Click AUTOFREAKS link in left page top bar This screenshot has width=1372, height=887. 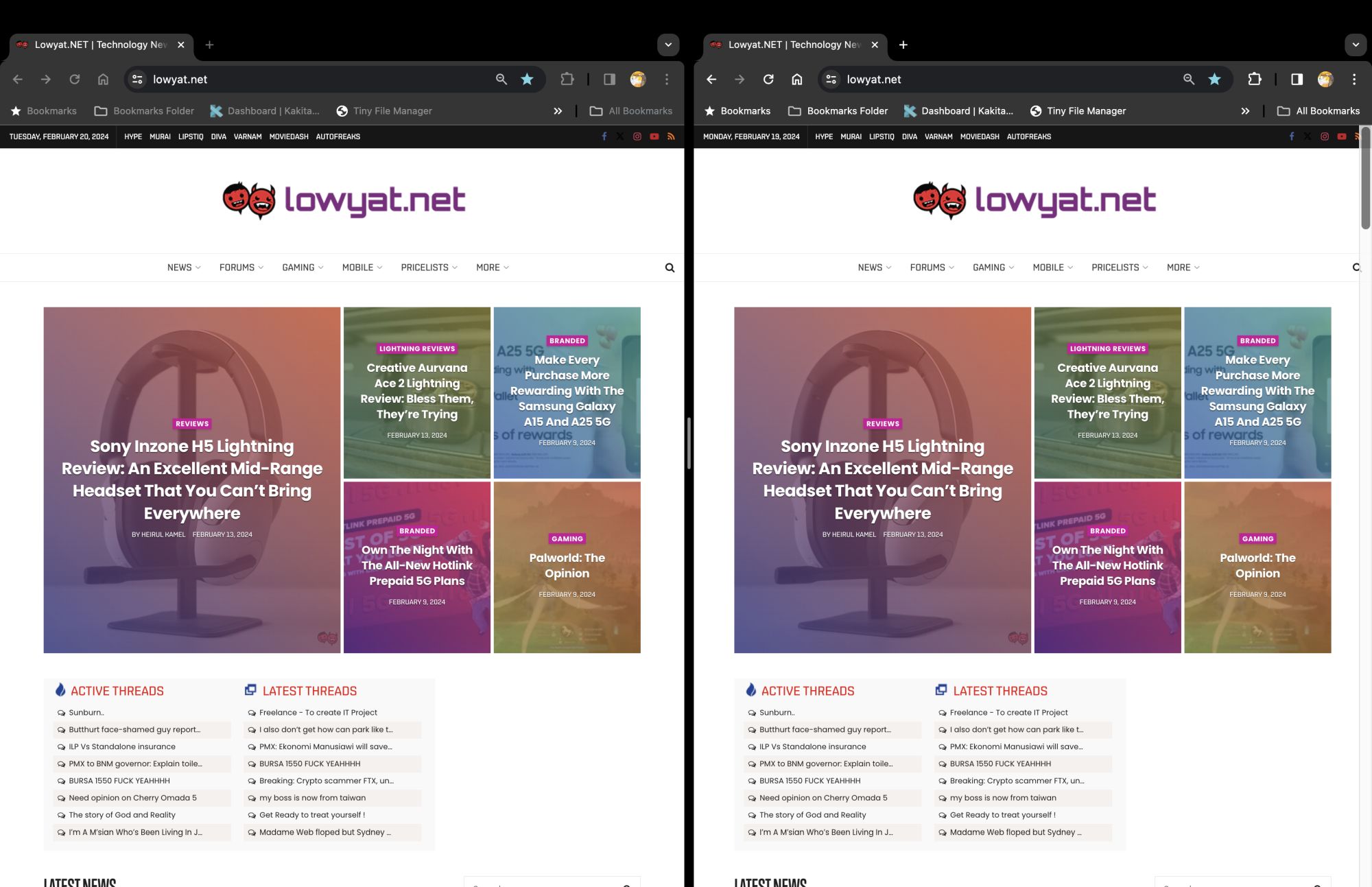[x=338, y=137]
